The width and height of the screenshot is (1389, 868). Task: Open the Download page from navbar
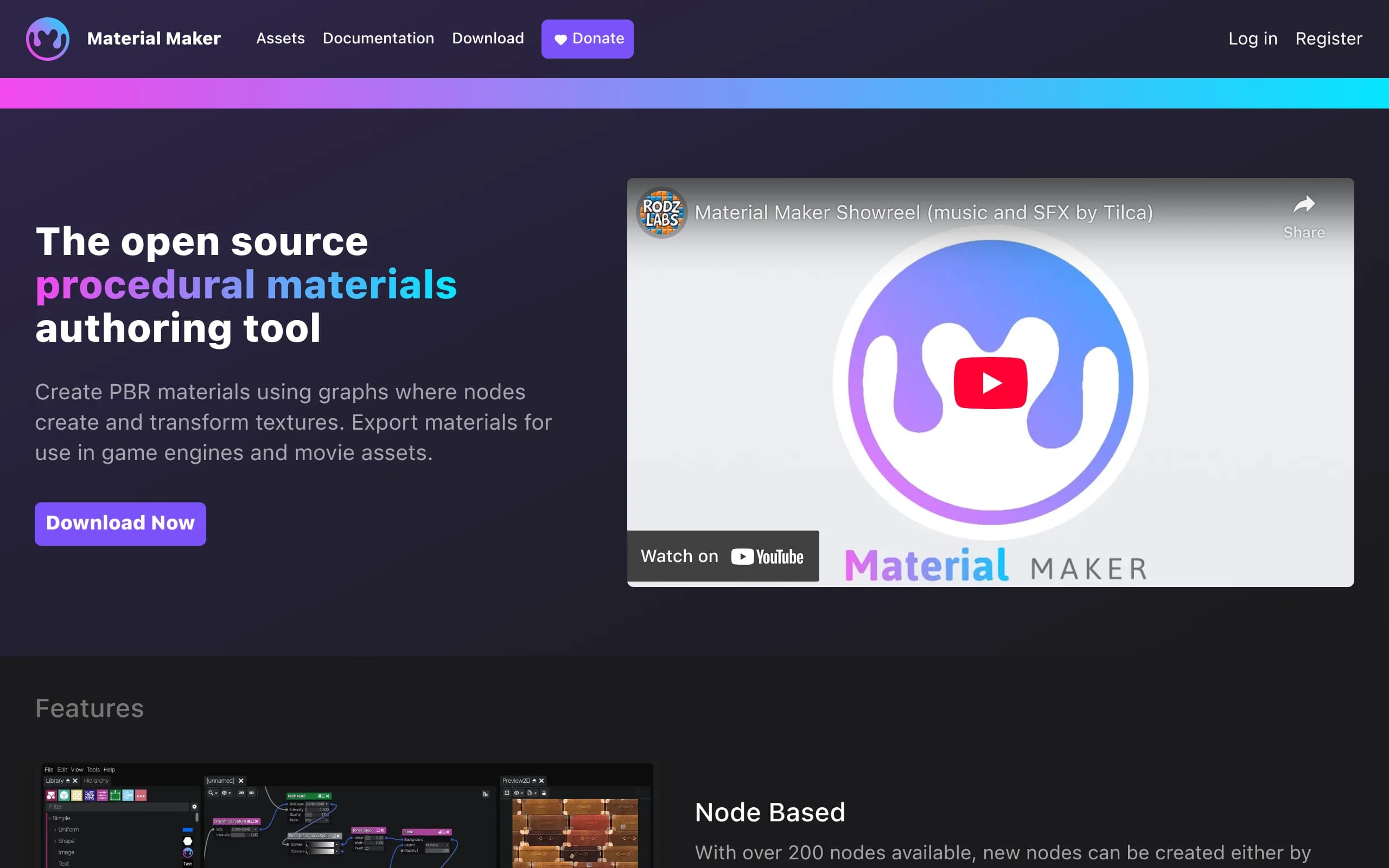click(x=488, y=39)
